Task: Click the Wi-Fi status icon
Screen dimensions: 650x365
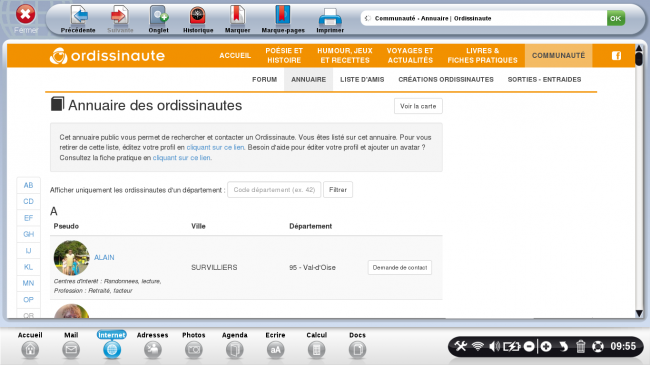Action: (478, 346)
